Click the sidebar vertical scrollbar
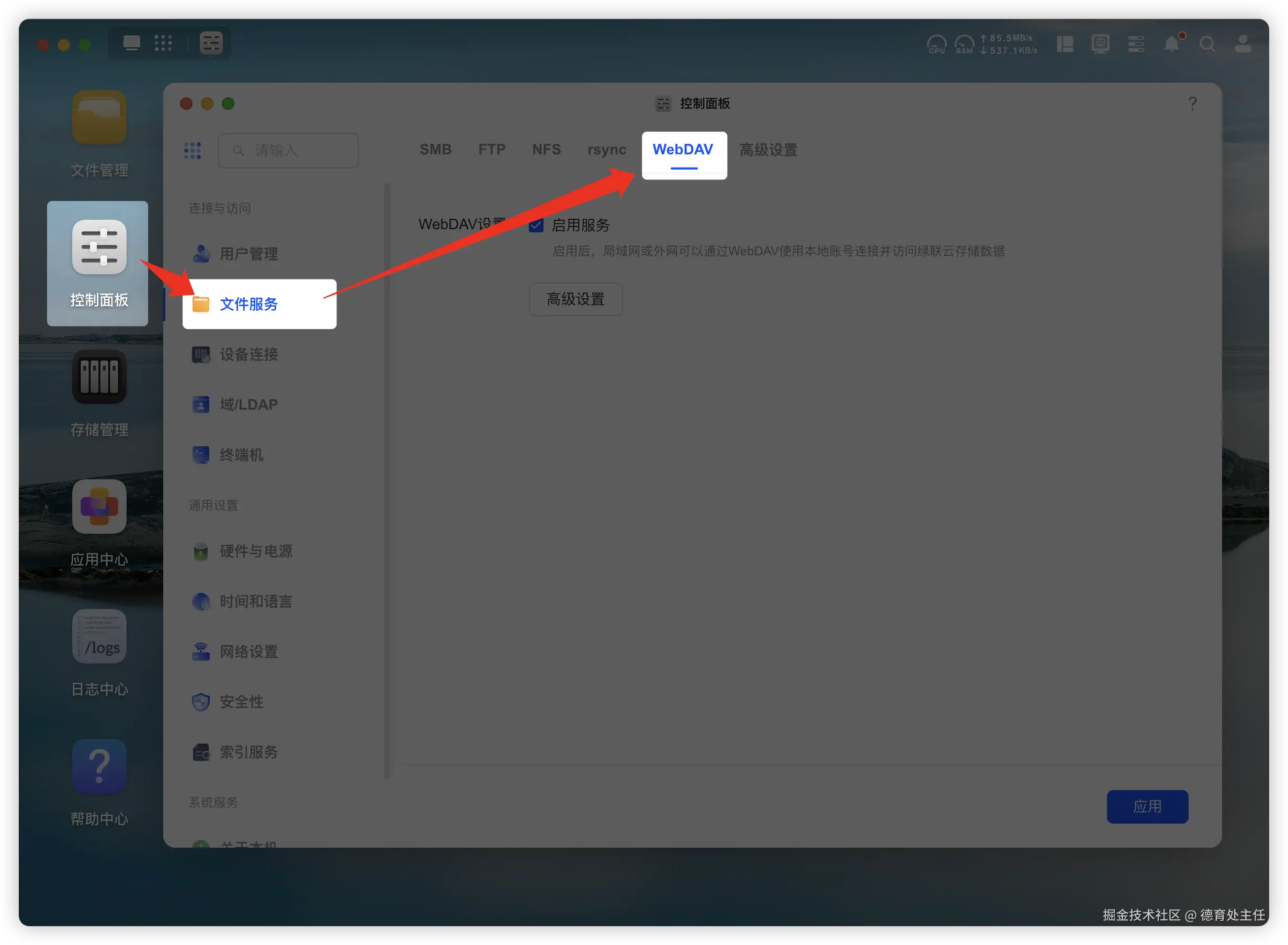The height and width of the screenshot is (945, 1288). 387,480
